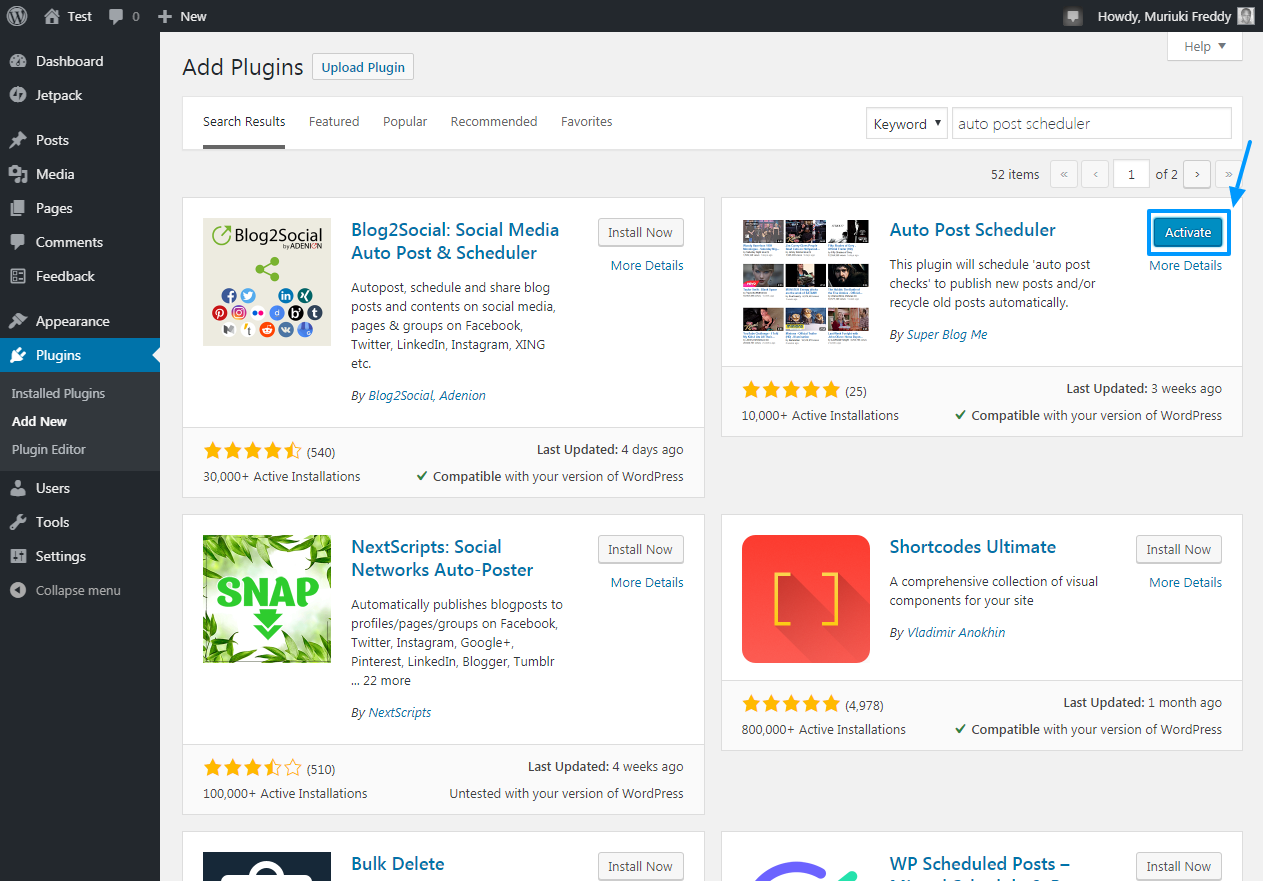
Task: Switch to the Recommended tab
Action: [x=494, y=122]
